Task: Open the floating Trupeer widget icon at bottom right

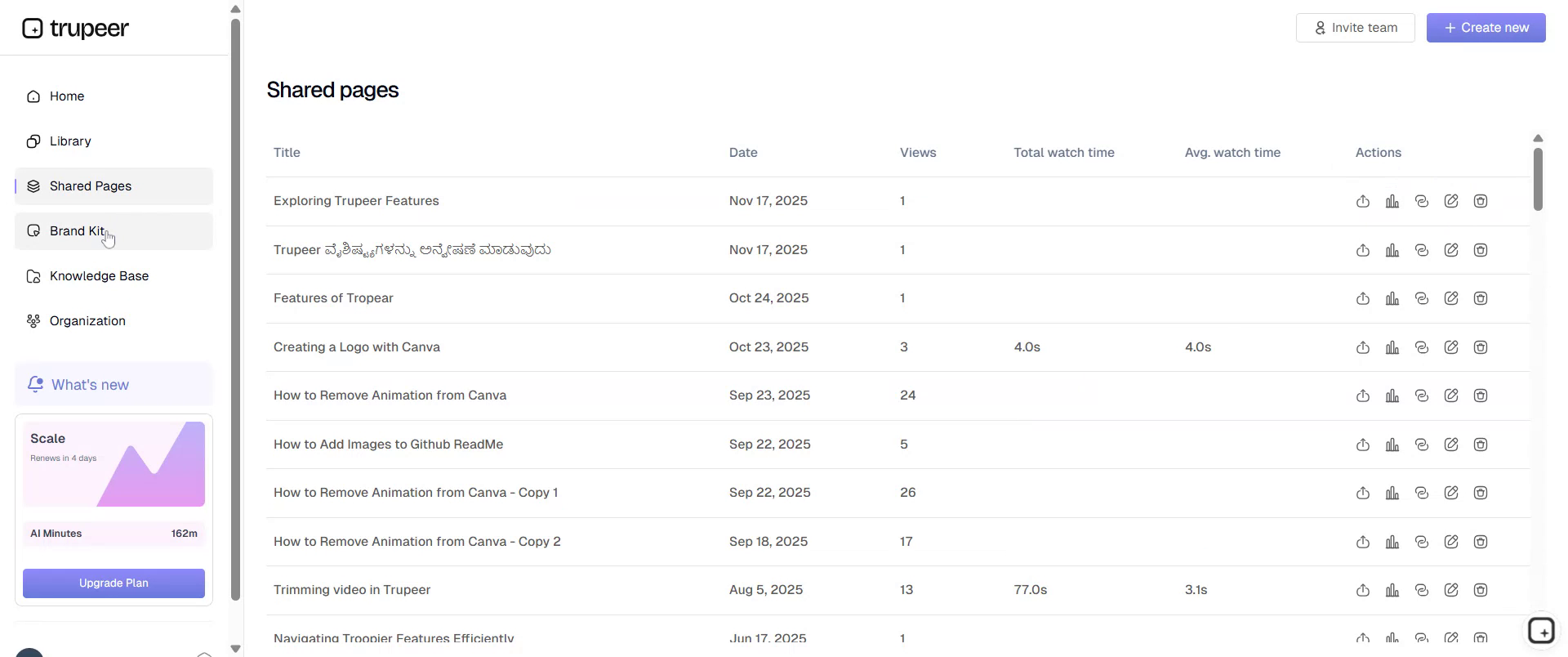Action: click(1541, 631)
